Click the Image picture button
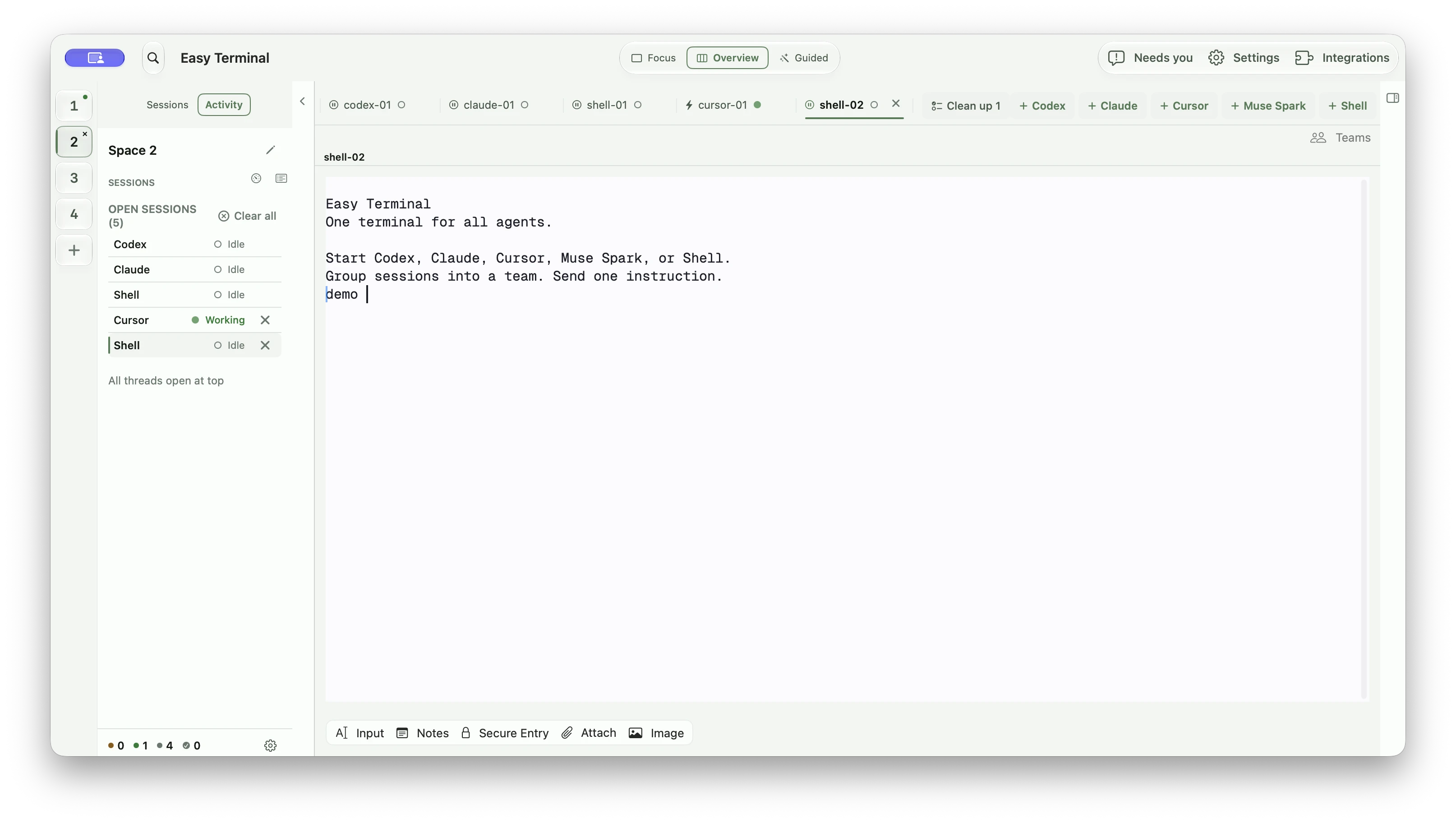The image size is (1456, 823). 656,733
